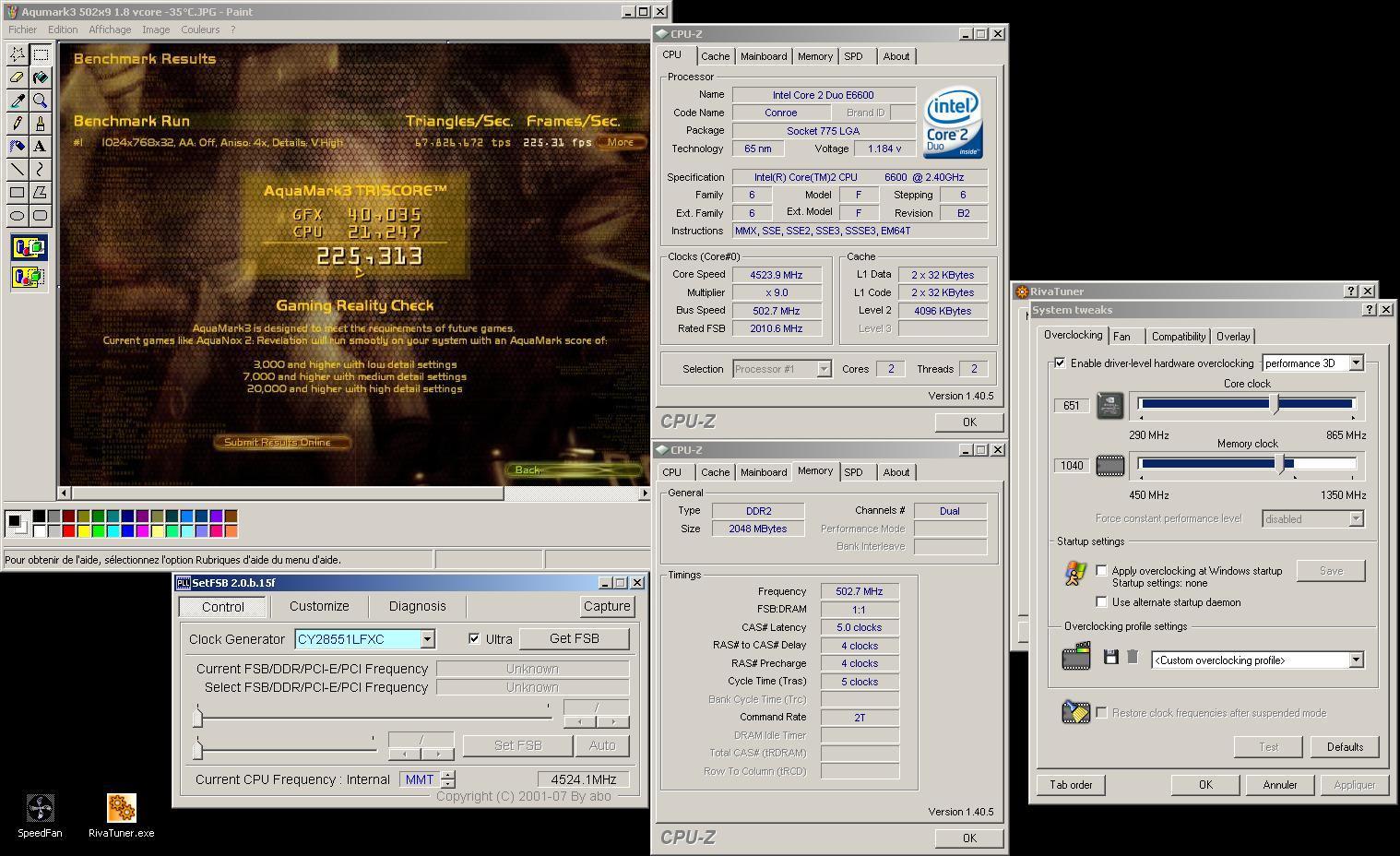Pick the yellow color swatch in Paint palette
This screenshot has width=1400, height=856.
pos(83,530)
